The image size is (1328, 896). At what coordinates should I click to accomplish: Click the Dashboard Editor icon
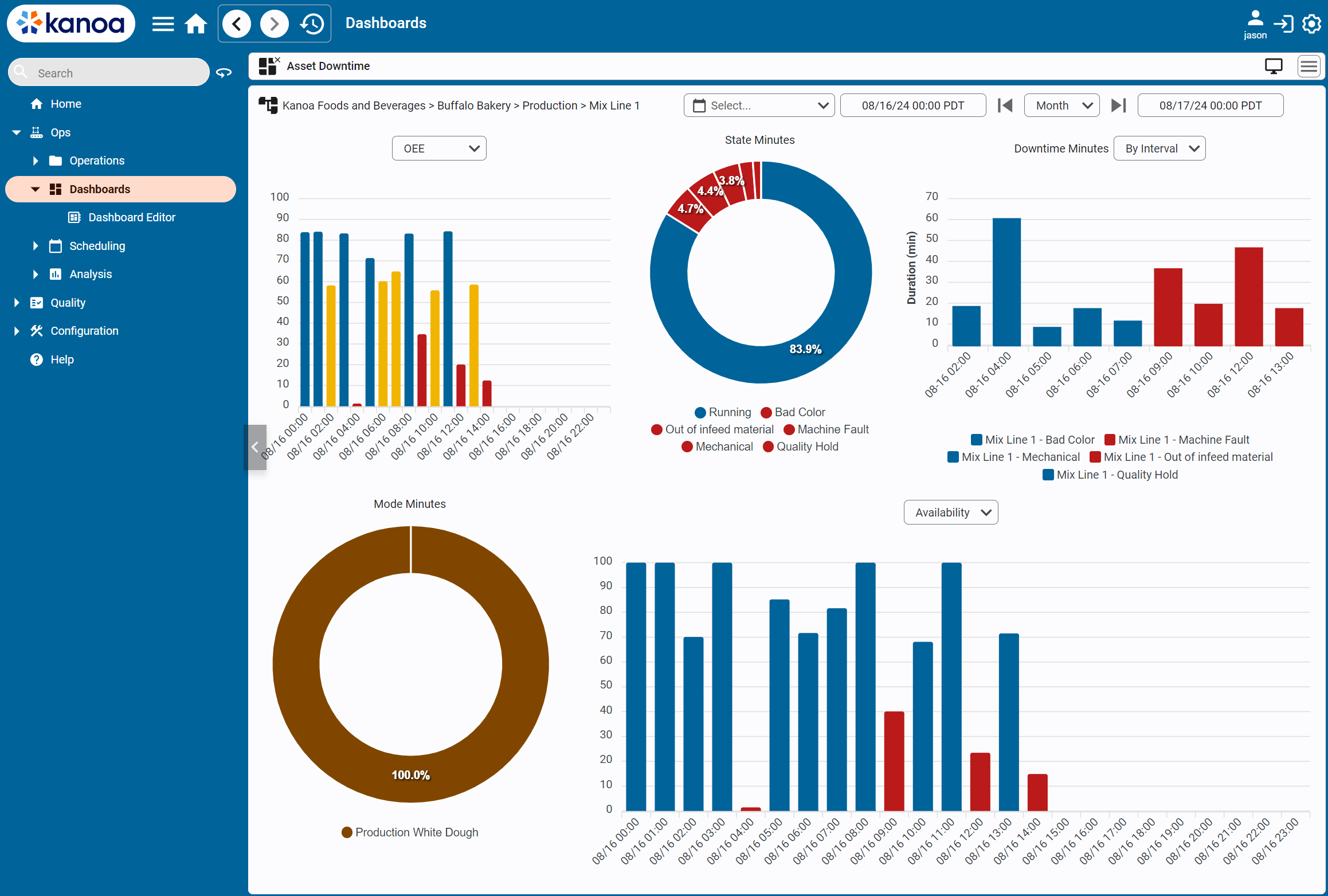pos(75,217)
